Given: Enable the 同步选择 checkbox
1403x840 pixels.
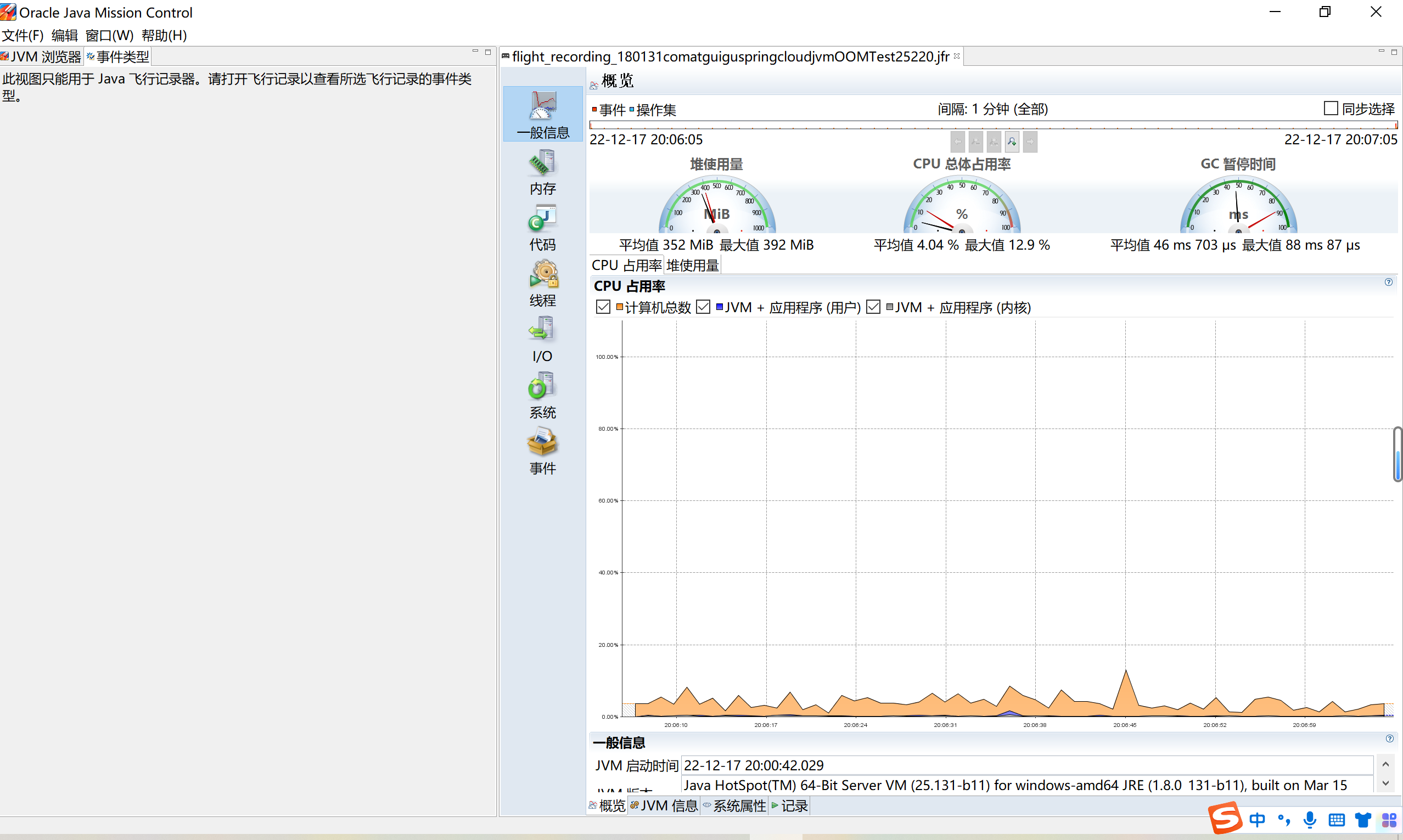Looking at the screenshot, I should point(1331,108).
